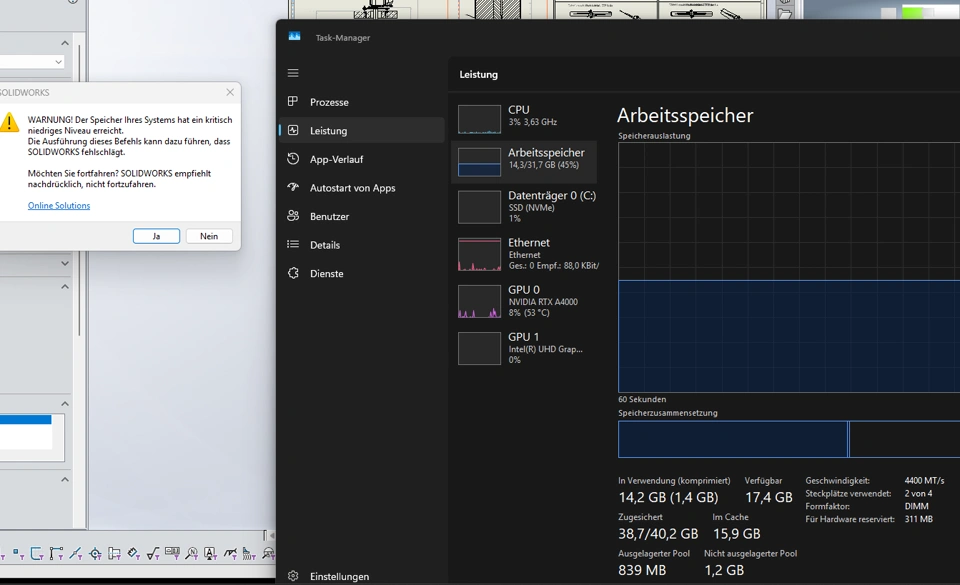Click the Dienste puzzle-gear icon
This screenshot has height=585, width=960.
[x=293, y=273]
